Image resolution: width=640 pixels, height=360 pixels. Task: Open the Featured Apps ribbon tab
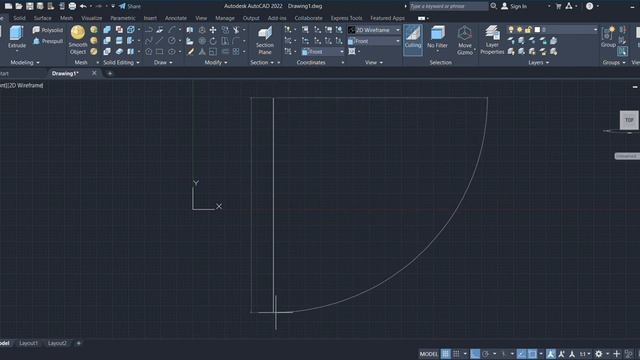point(387,18)
